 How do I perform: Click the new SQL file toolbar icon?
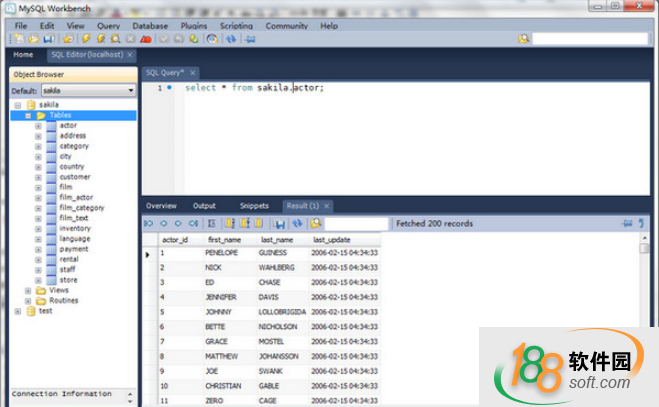(19, 39)
